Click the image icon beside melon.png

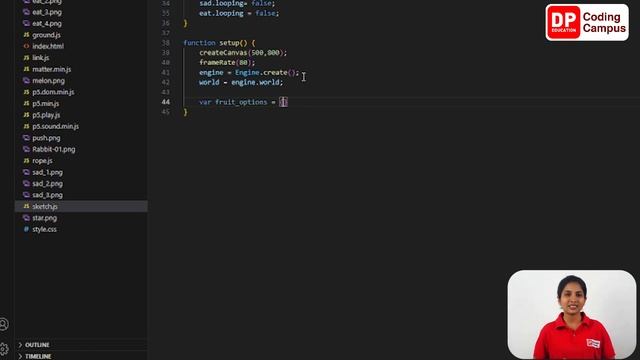27,81
